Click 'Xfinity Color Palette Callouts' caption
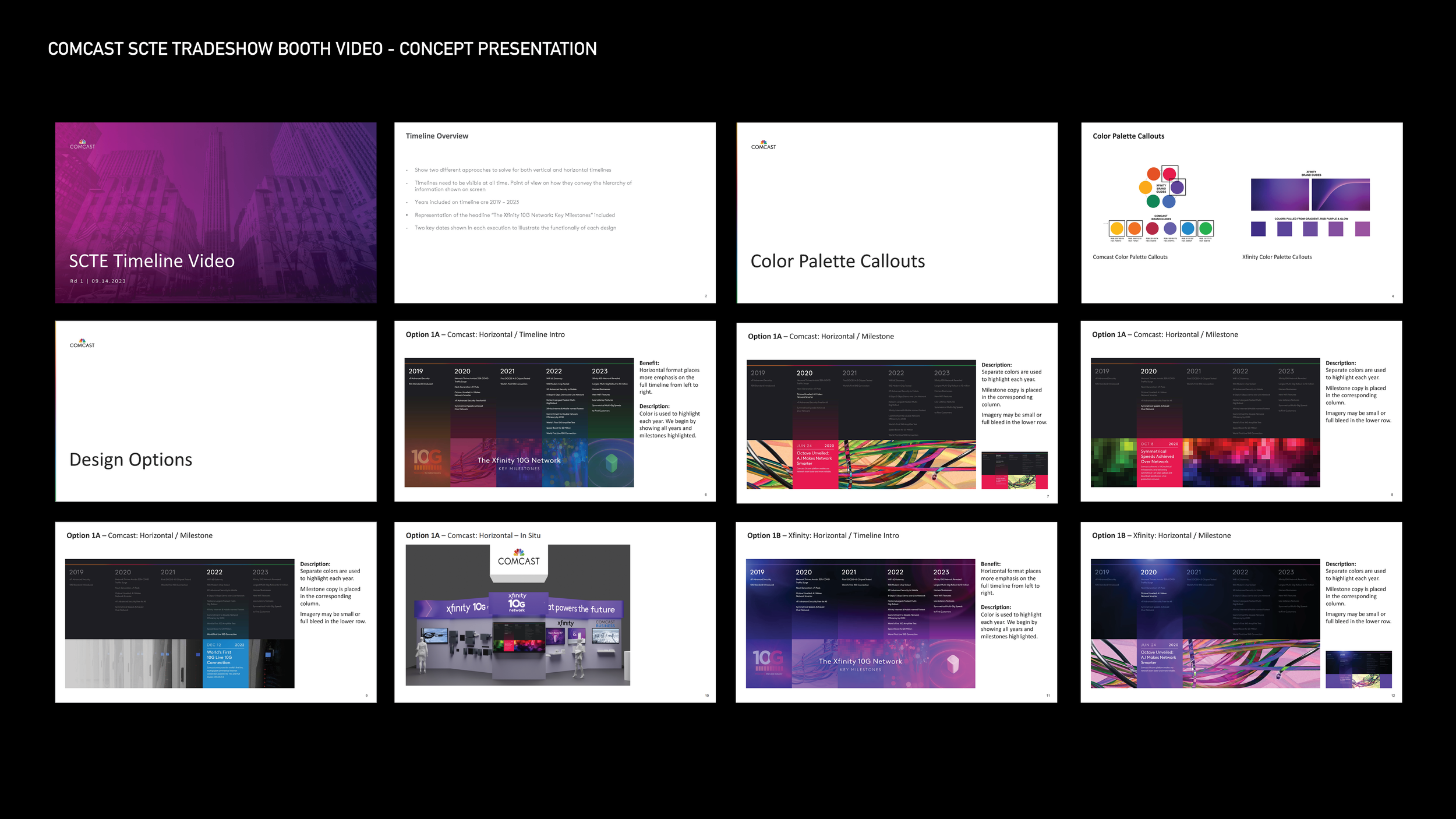 click(x=1277, y=257)
